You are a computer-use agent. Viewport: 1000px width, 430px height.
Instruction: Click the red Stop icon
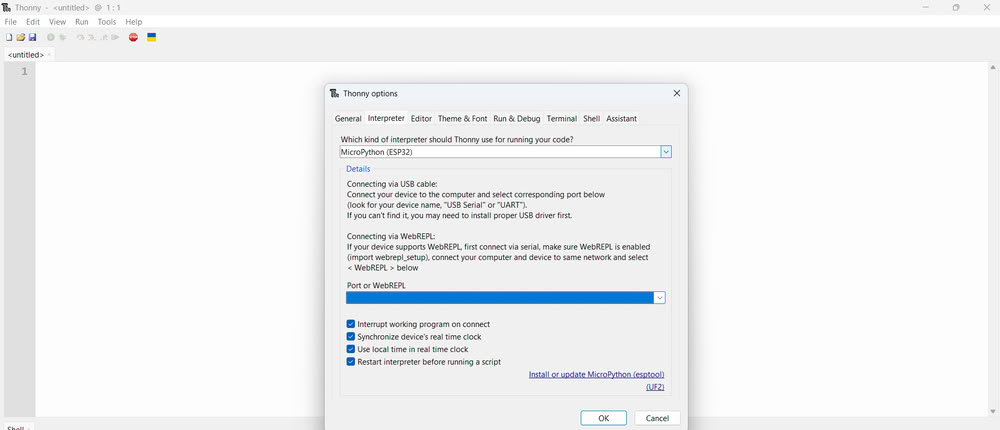133,37
